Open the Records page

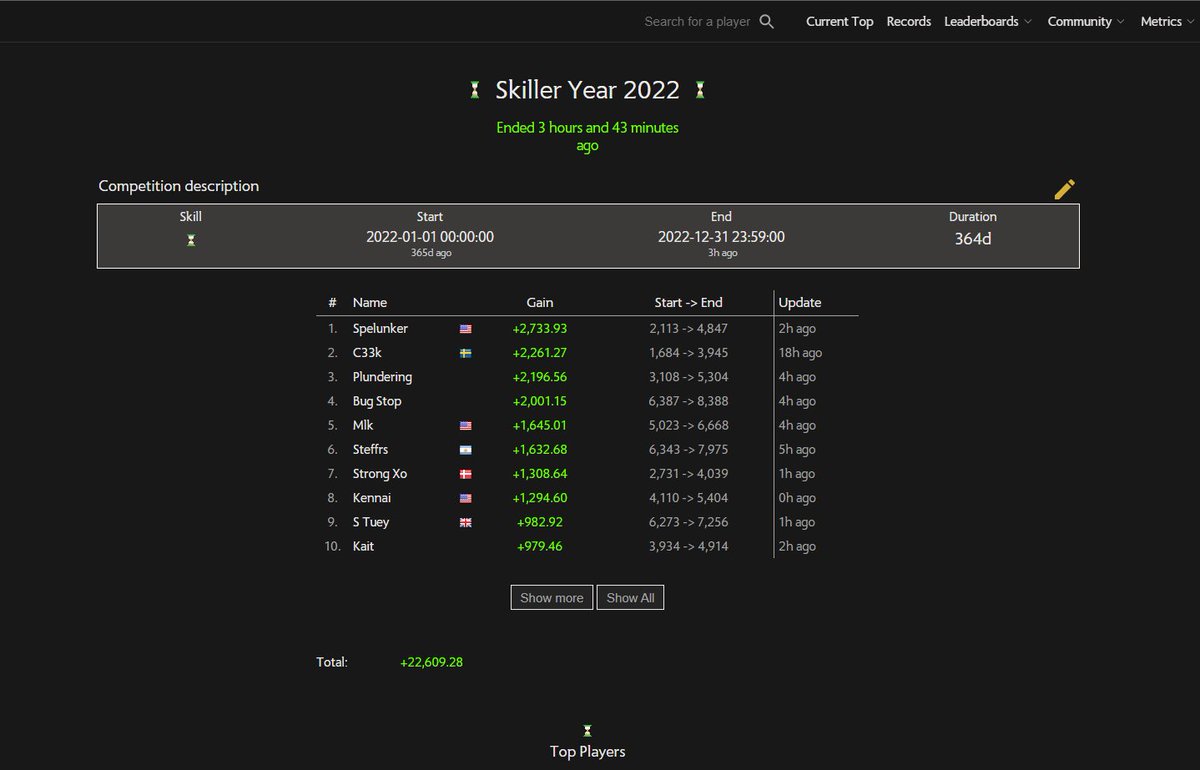pos(909,21)
